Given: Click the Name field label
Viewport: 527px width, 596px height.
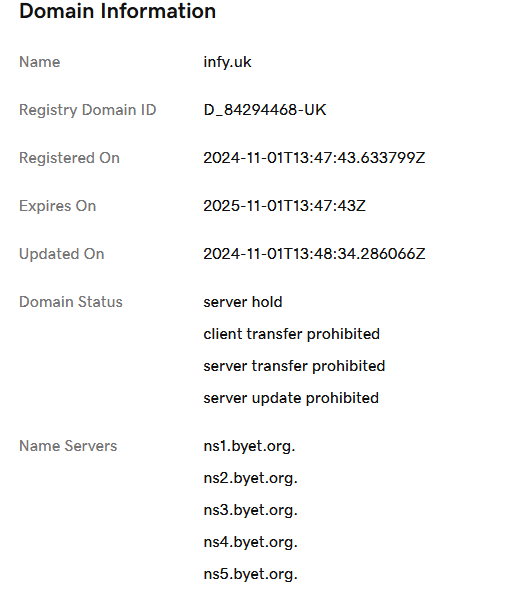Looking at the screenshot, I should [x=40, y=62].
